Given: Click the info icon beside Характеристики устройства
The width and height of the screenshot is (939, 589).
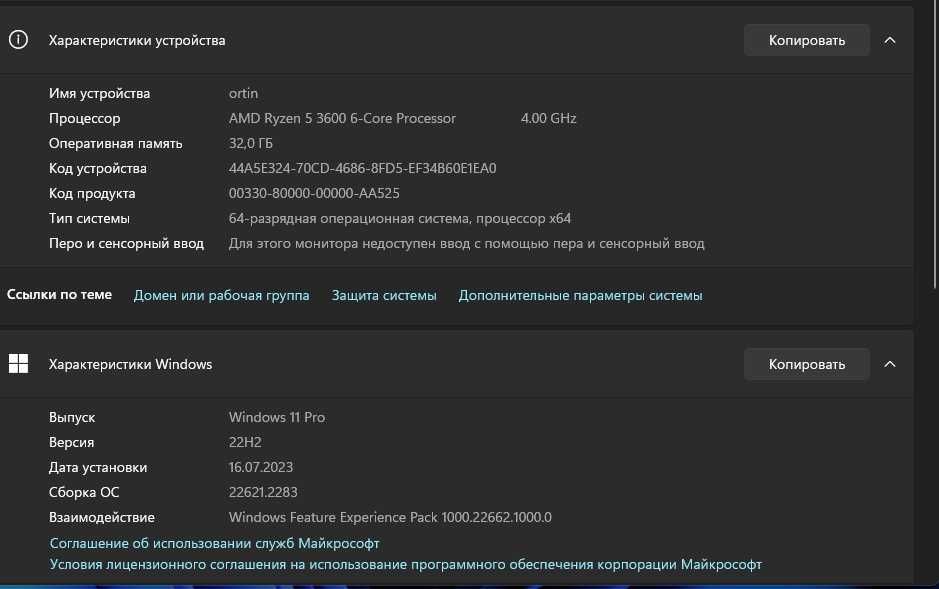Looking at the screenshot, I should point(18,40).
